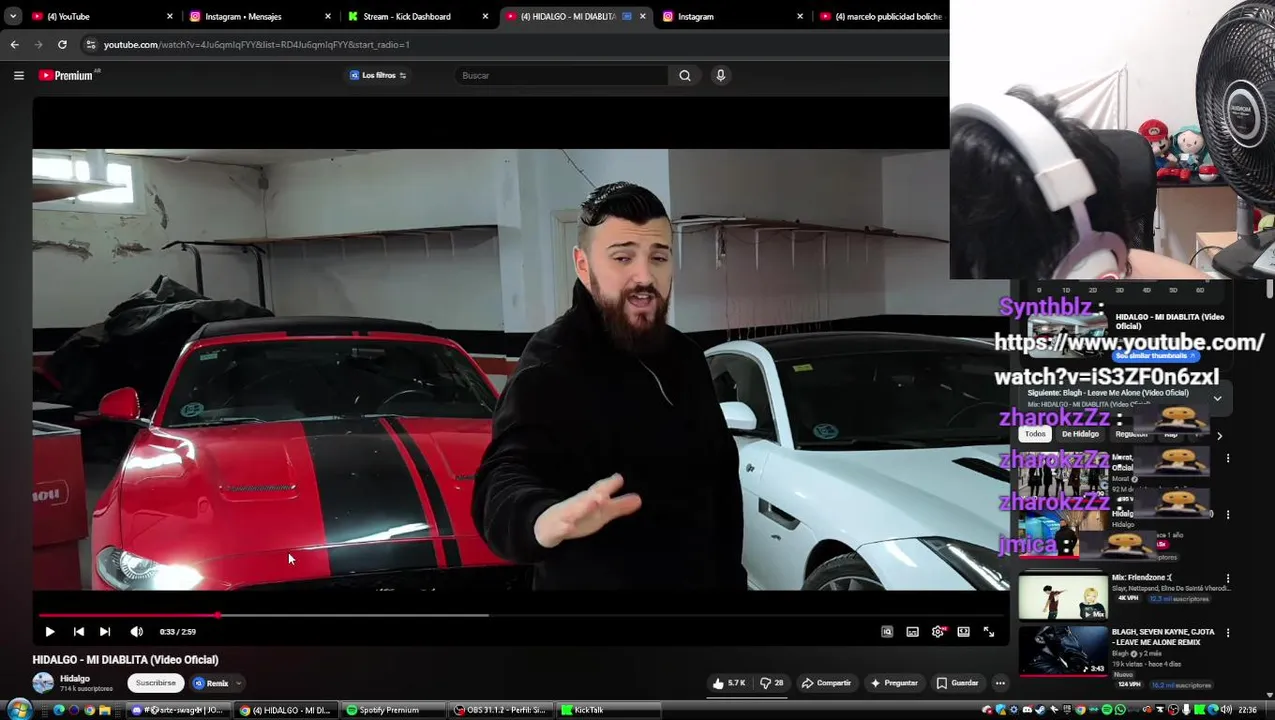Image resolution: width=1275 pixels, height=720 pixels.
Task: Click the youtube.com address bar URL
Action: pyautogui.click(x=256, y=44)
